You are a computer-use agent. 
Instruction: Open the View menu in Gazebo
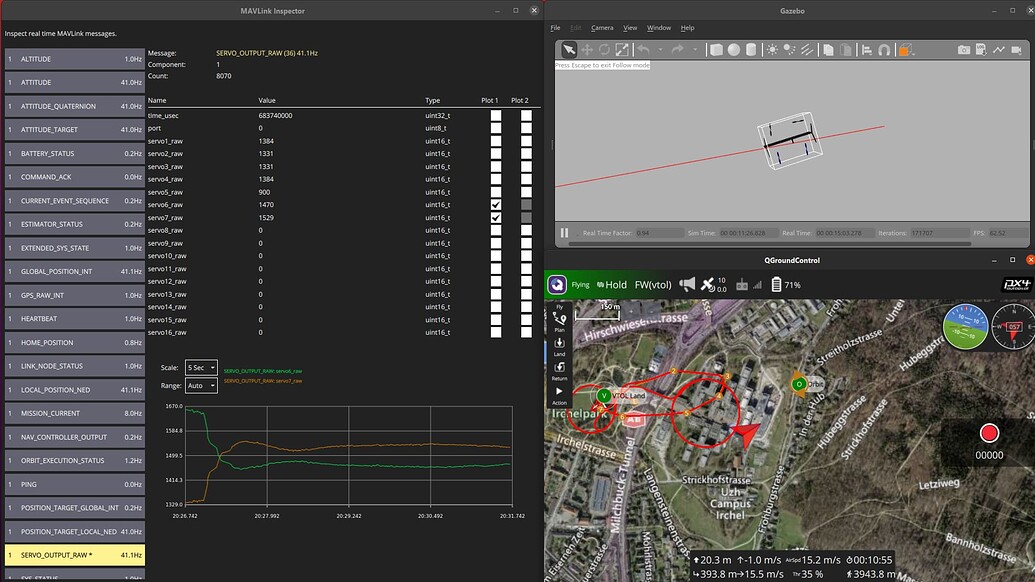tap(630, 28)
